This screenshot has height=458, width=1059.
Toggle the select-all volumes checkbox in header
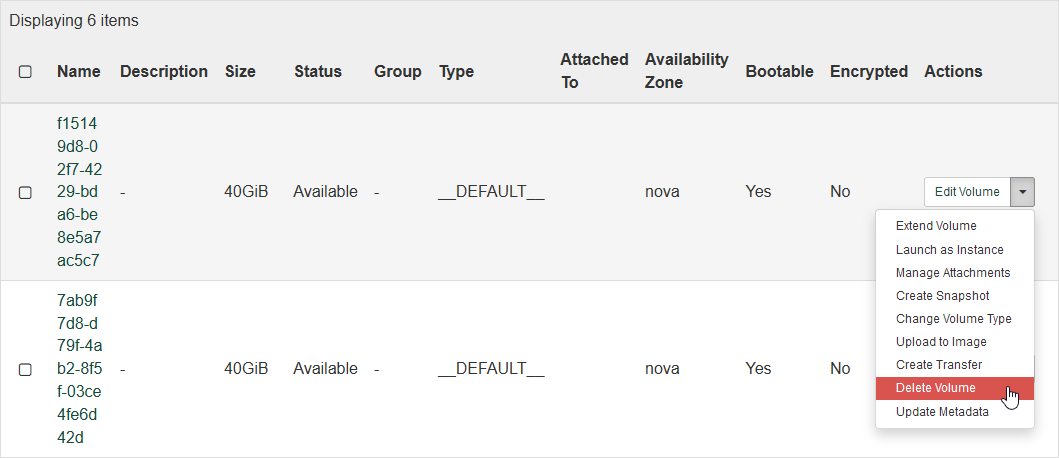pos(25,72)
